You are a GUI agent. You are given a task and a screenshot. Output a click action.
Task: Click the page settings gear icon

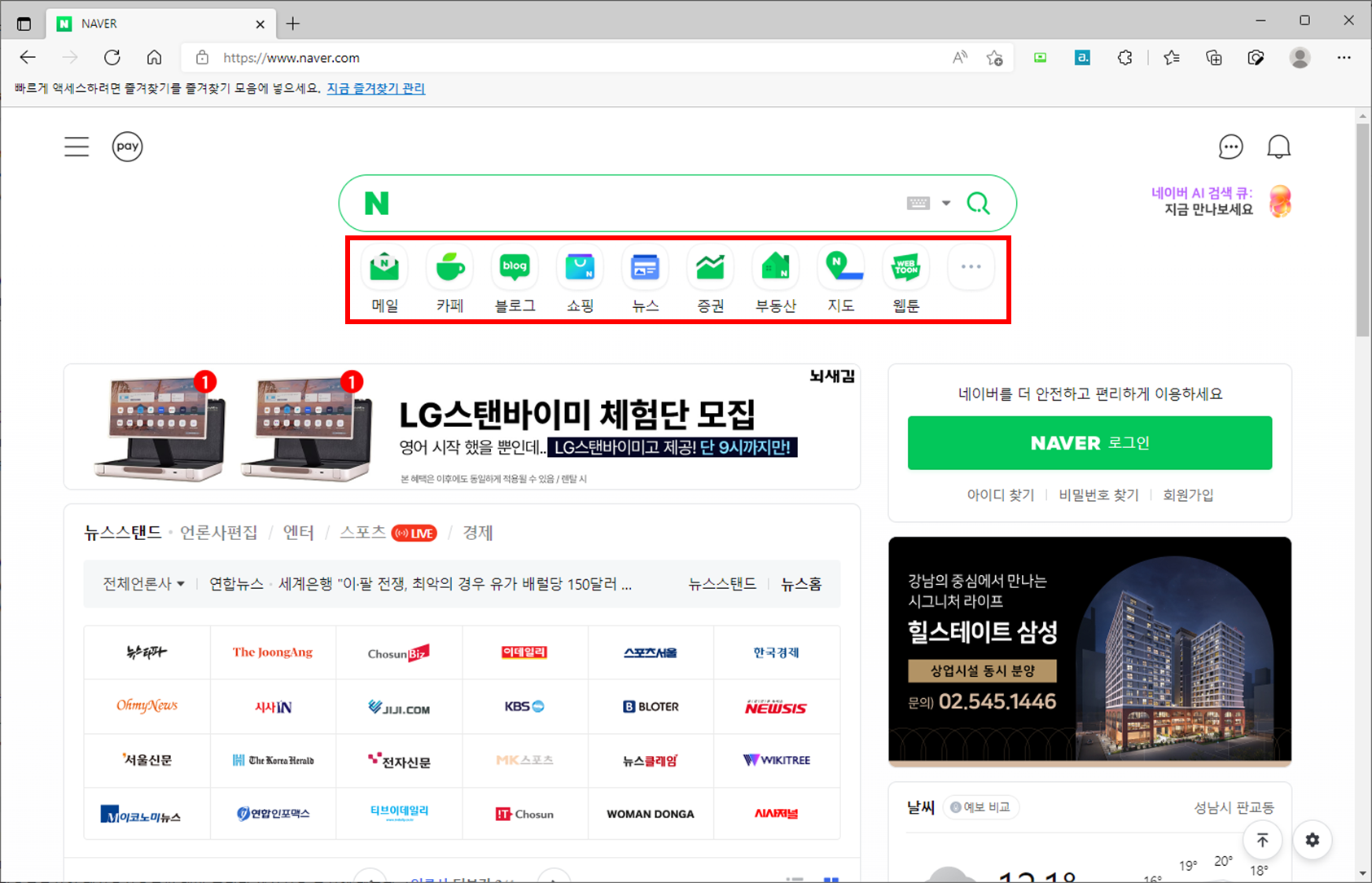tap(1312, 840)
